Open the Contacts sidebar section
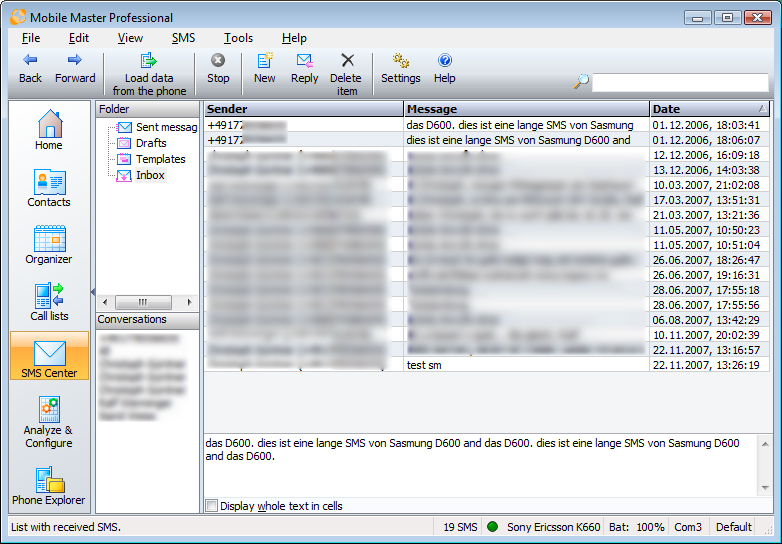Screen dimensions: 782x544 [x=49, y=188]
